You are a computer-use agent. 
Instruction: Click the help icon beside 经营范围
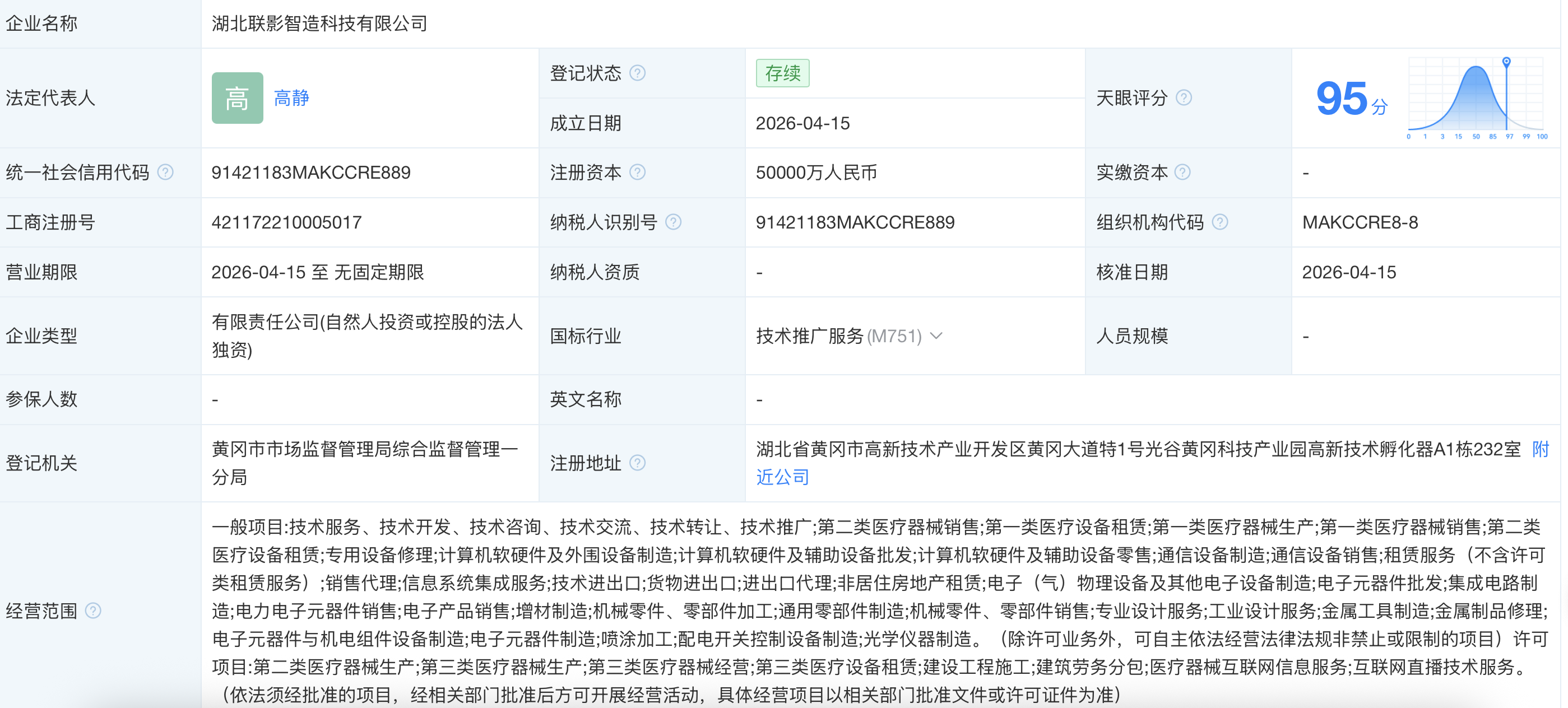click(94, 612)
